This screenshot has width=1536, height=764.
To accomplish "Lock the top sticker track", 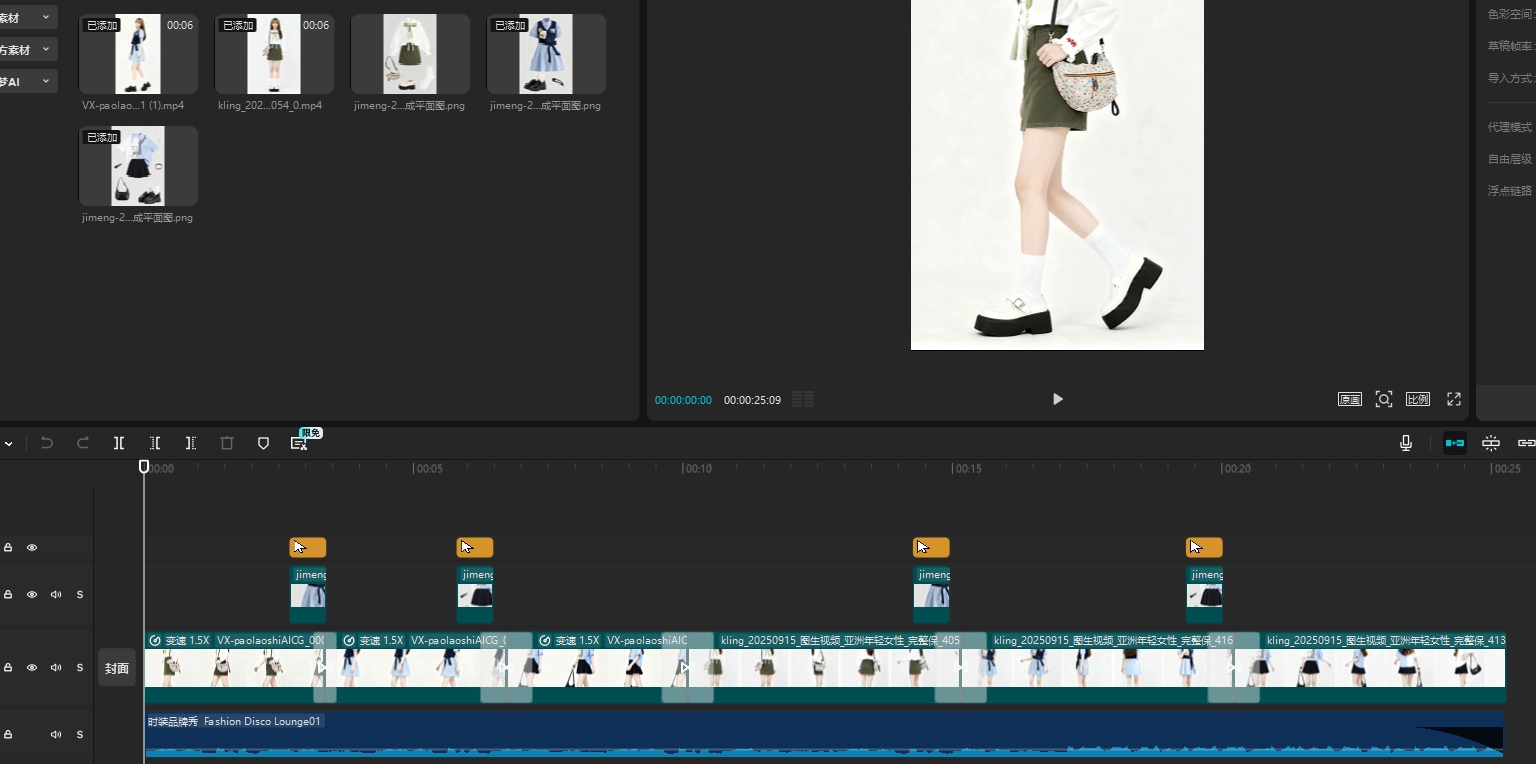I will 8,548.
